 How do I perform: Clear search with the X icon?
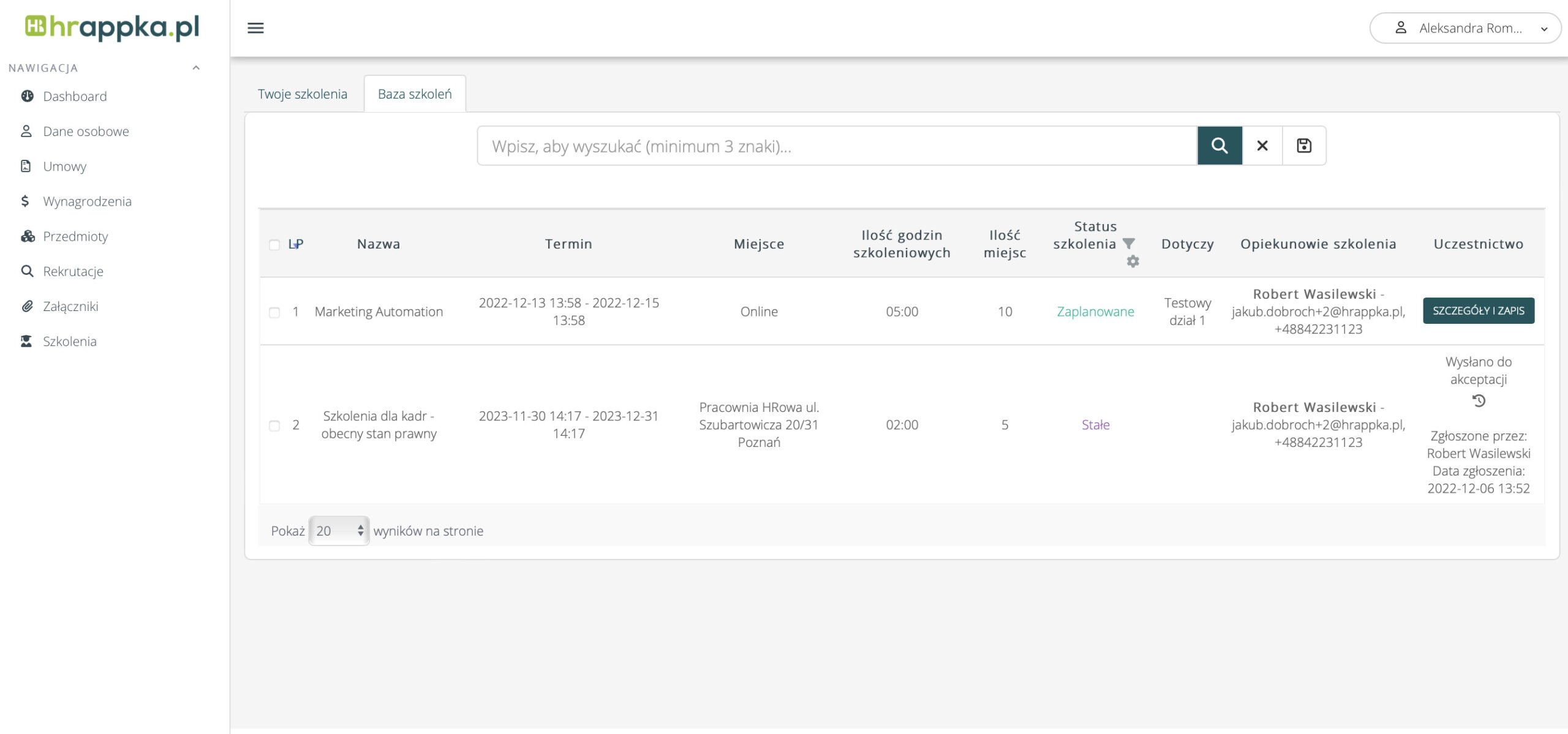click(x=1262, y=146)
